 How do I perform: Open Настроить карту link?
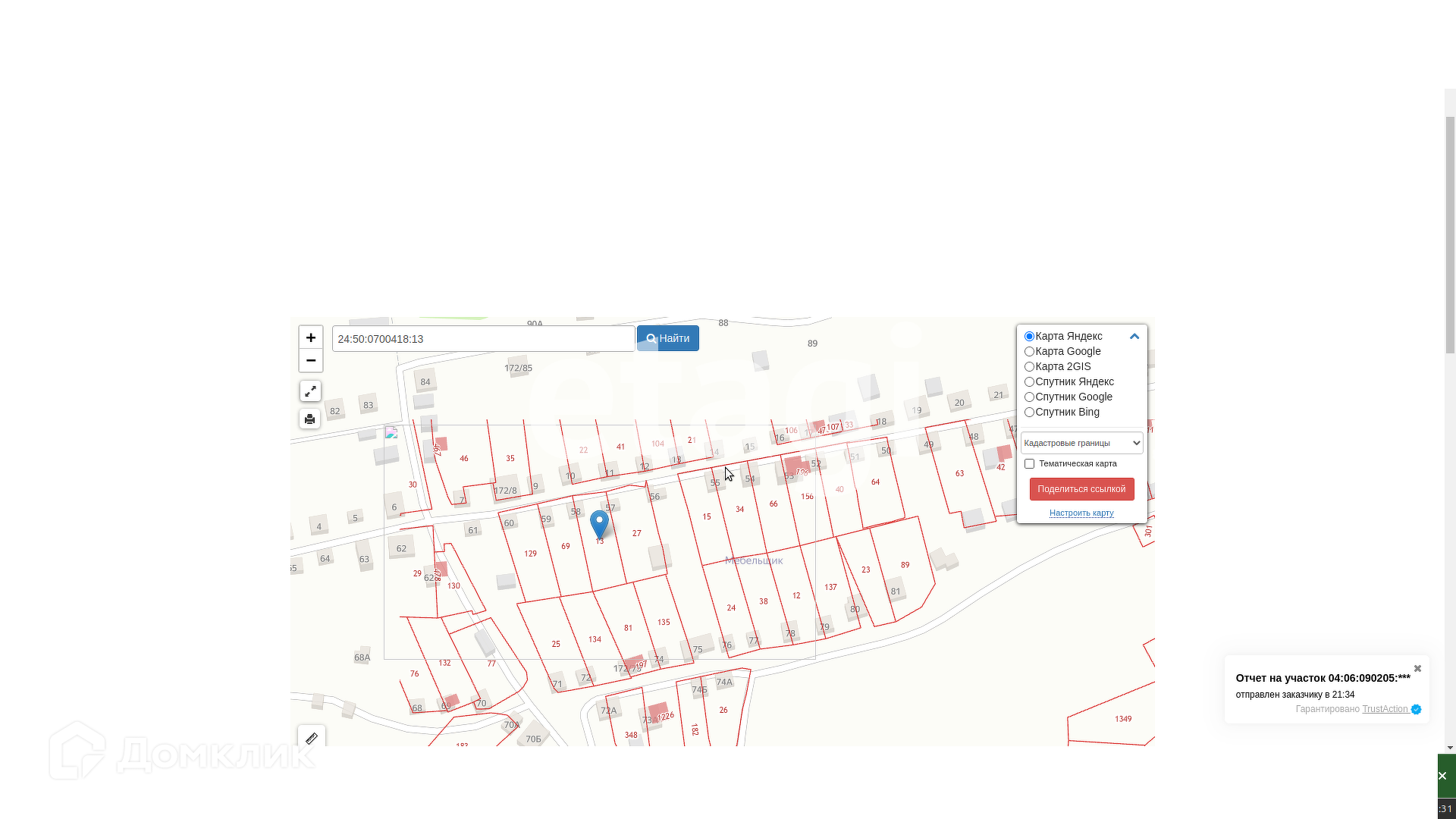click(x=1081, y=513)
